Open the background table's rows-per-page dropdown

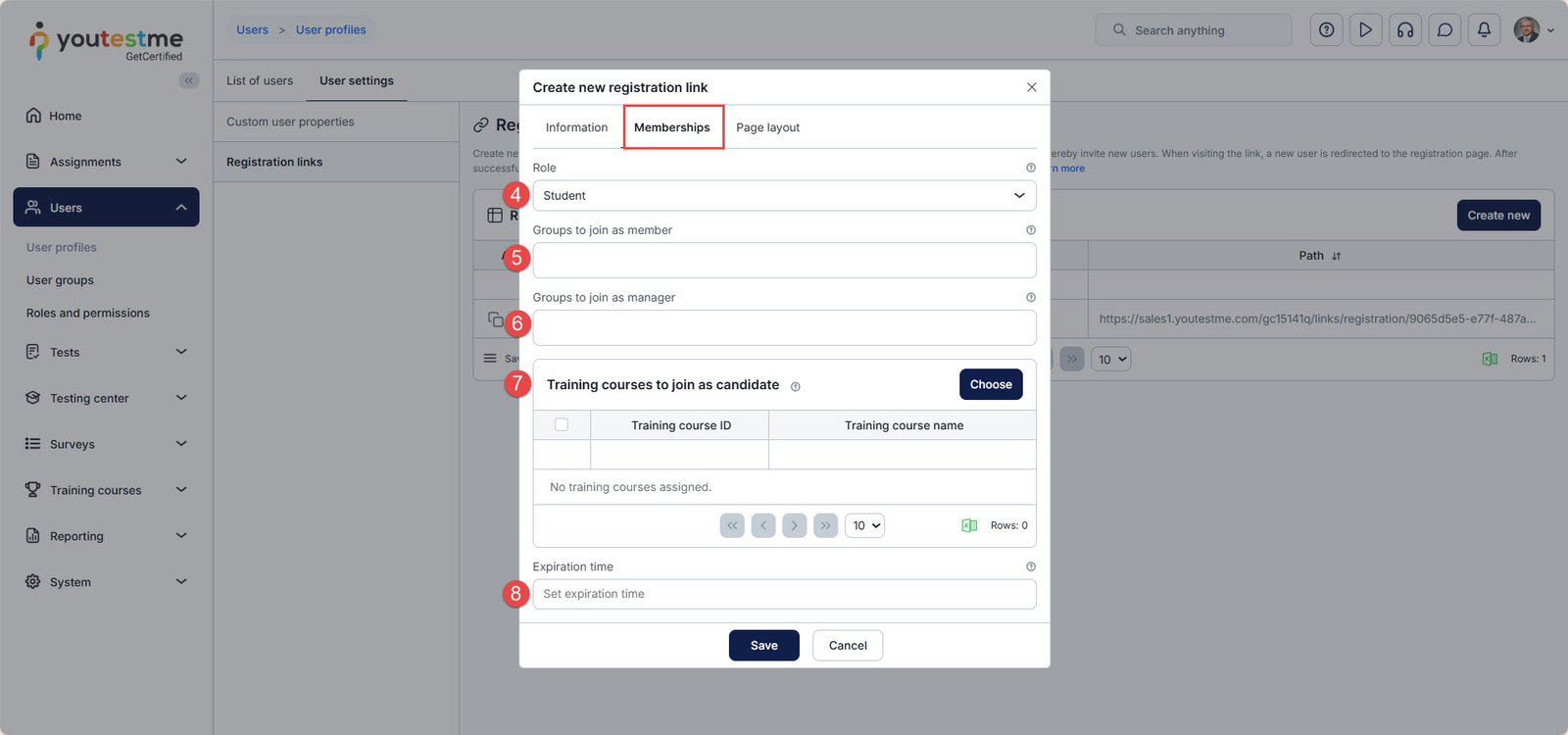click(1110, 360)
